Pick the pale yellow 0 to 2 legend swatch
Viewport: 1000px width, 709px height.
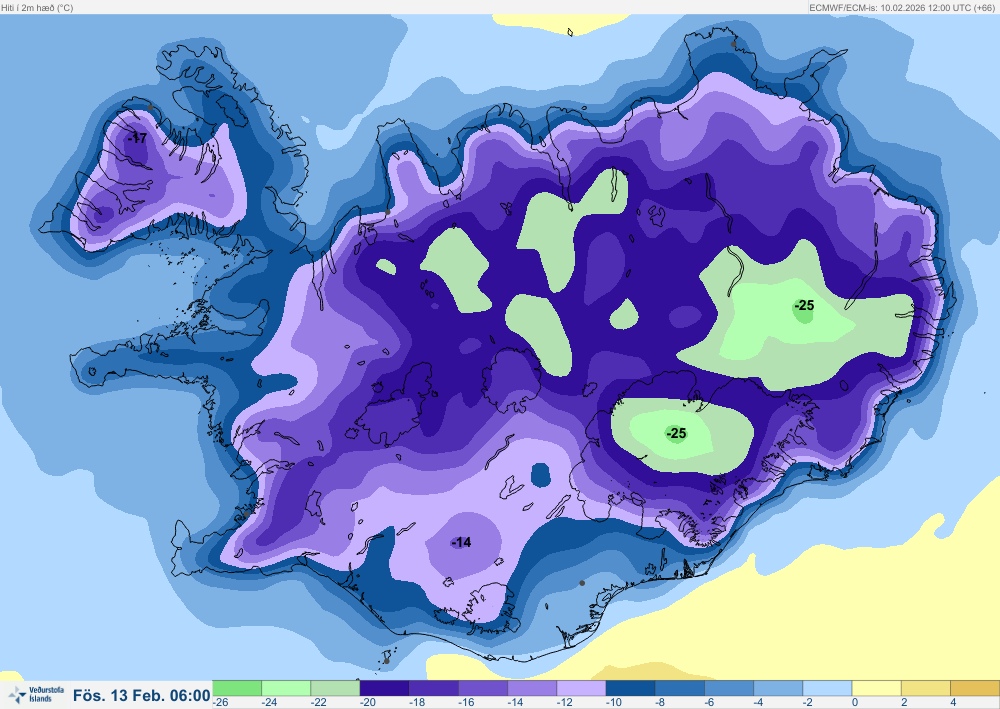(876, 688)
